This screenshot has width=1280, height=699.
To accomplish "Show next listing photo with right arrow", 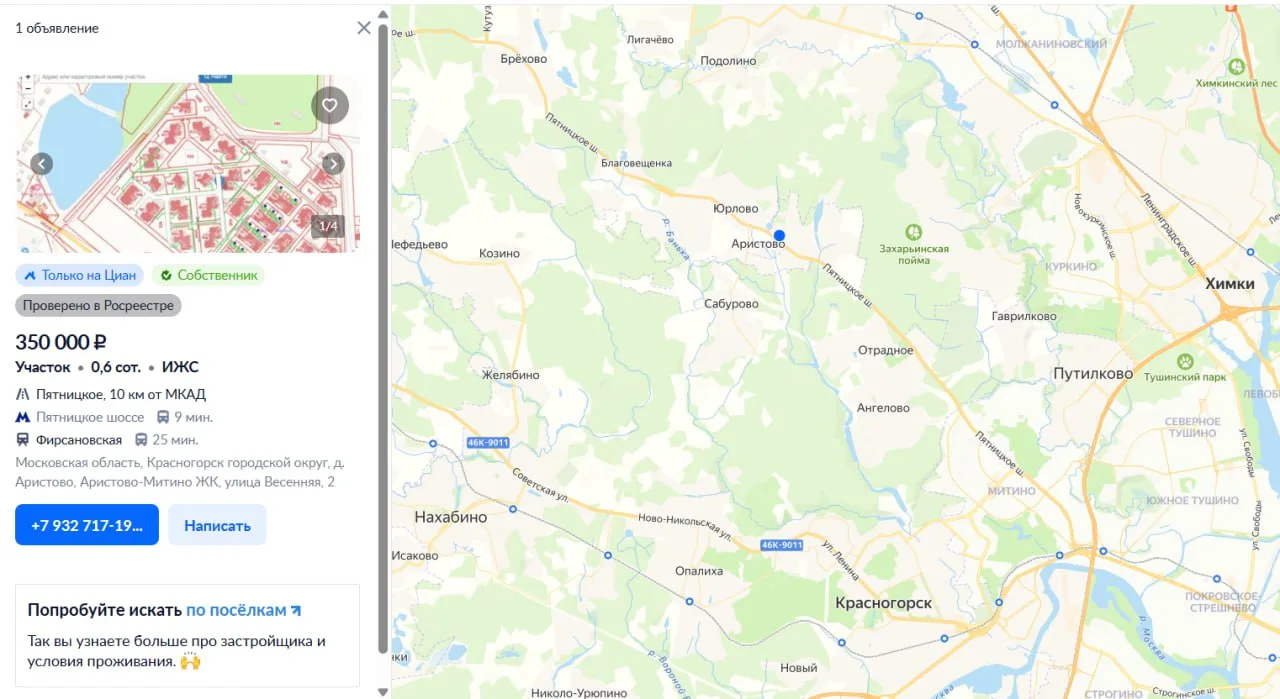I will pyautogui.click(x=333, y=164).
